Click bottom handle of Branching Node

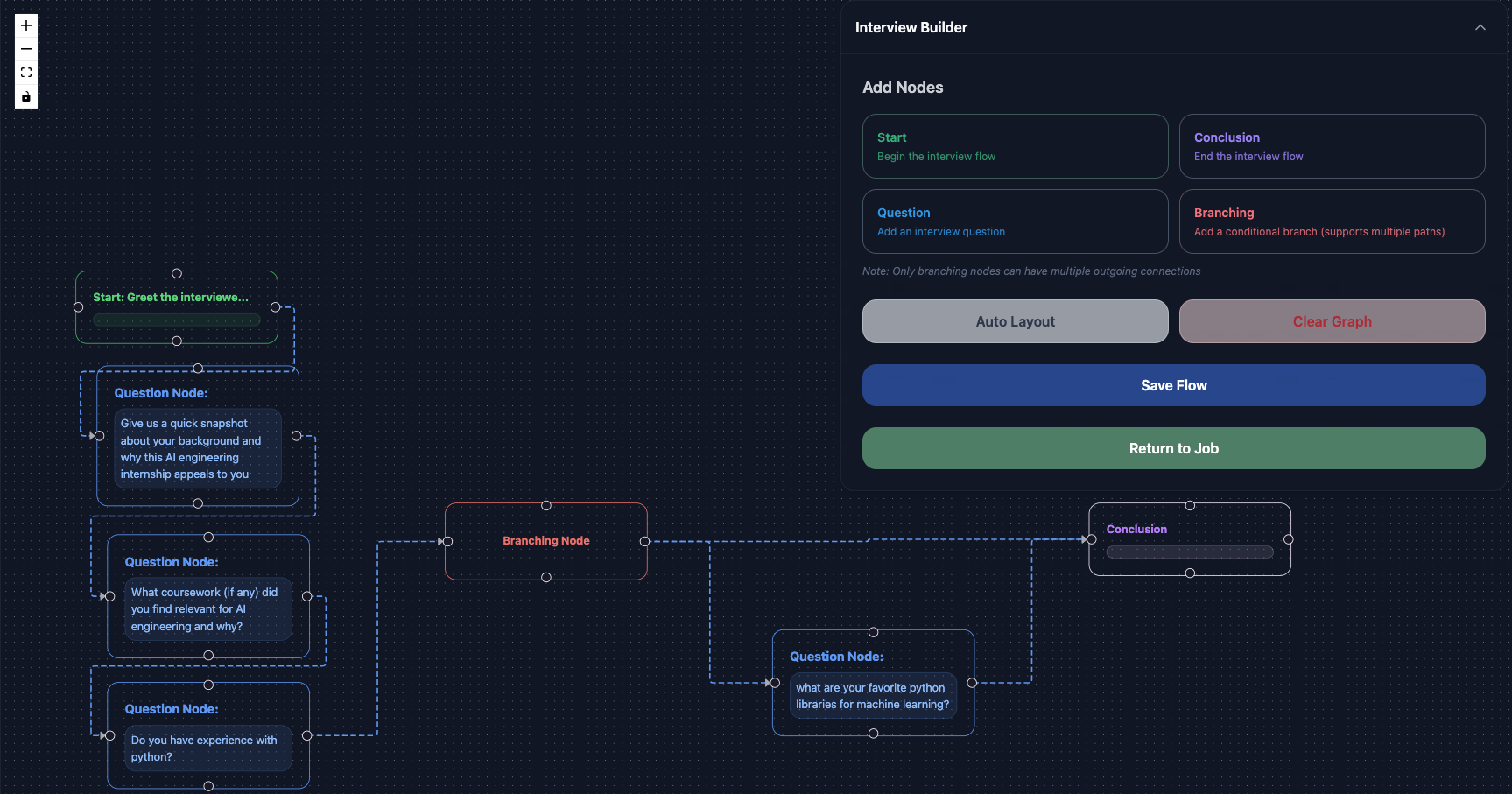point(546,577)
